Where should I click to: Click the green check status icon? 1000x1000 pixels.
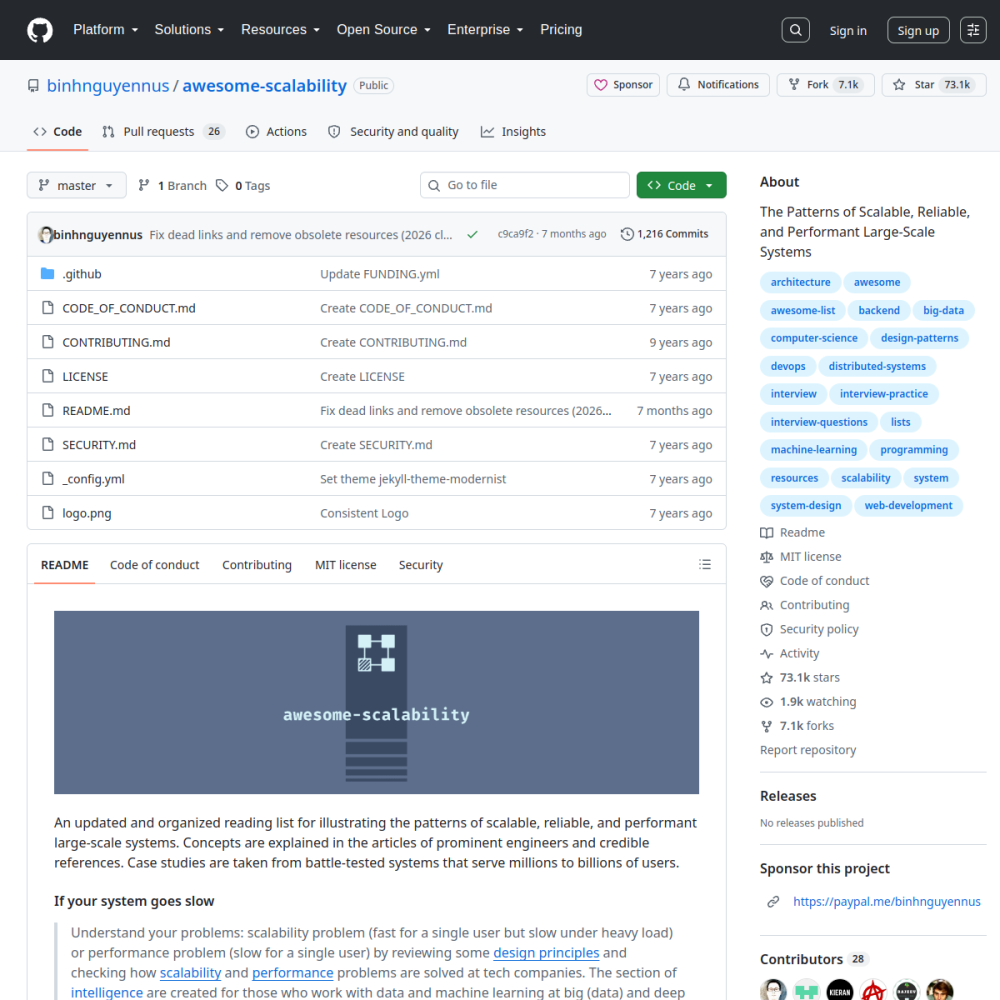click(472, 235)
